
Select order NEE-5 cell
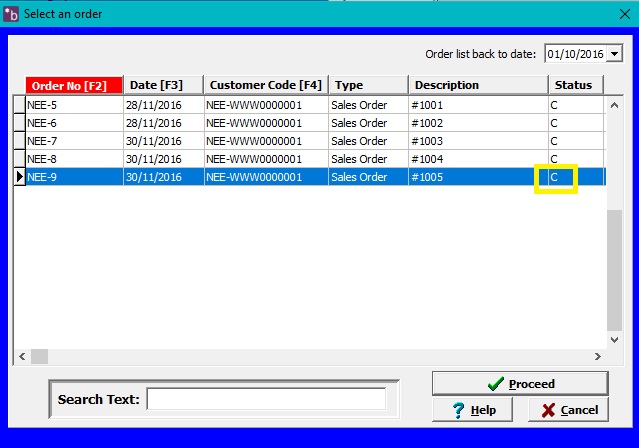74,105
